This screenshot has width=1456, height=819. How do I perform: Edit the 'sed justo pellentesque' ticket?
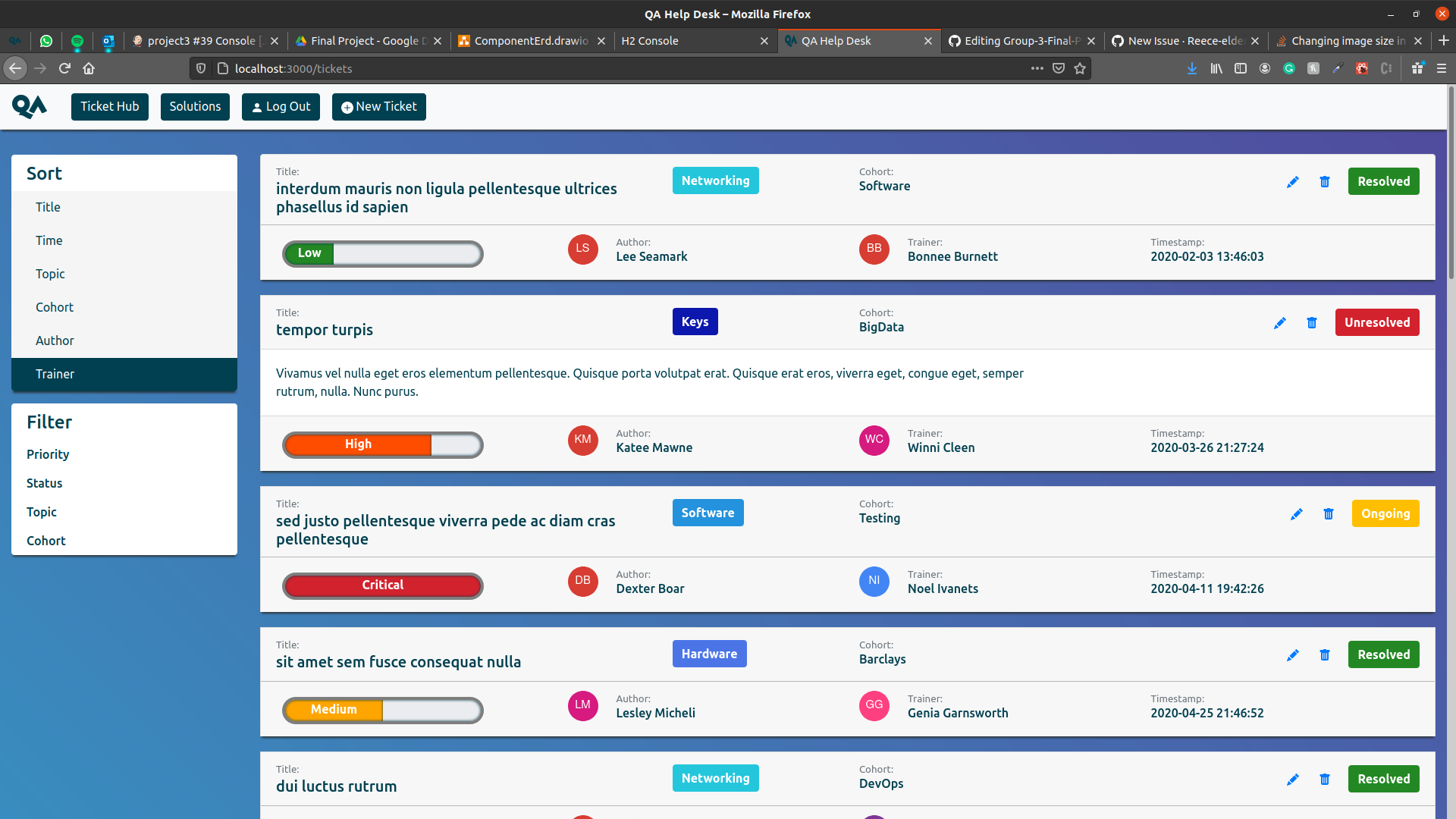(1297, 514)
